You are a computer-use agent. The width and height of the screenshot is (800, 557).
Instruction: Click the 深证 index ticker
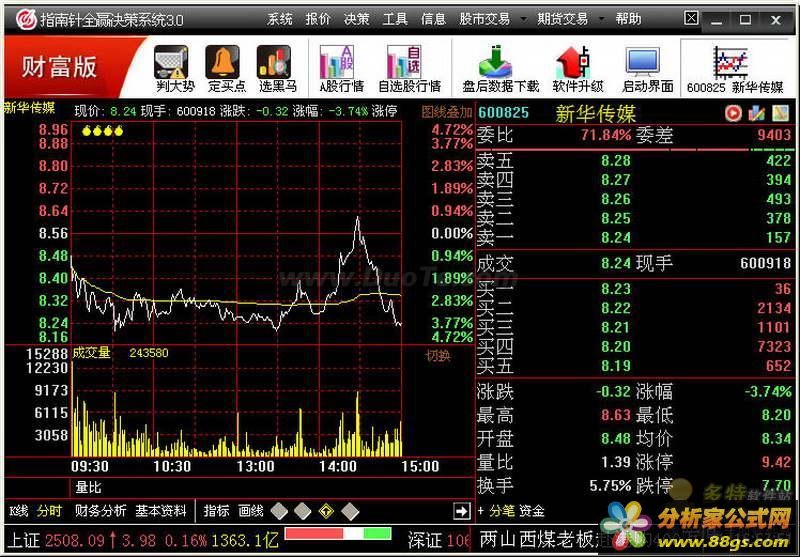click(439, 540)
